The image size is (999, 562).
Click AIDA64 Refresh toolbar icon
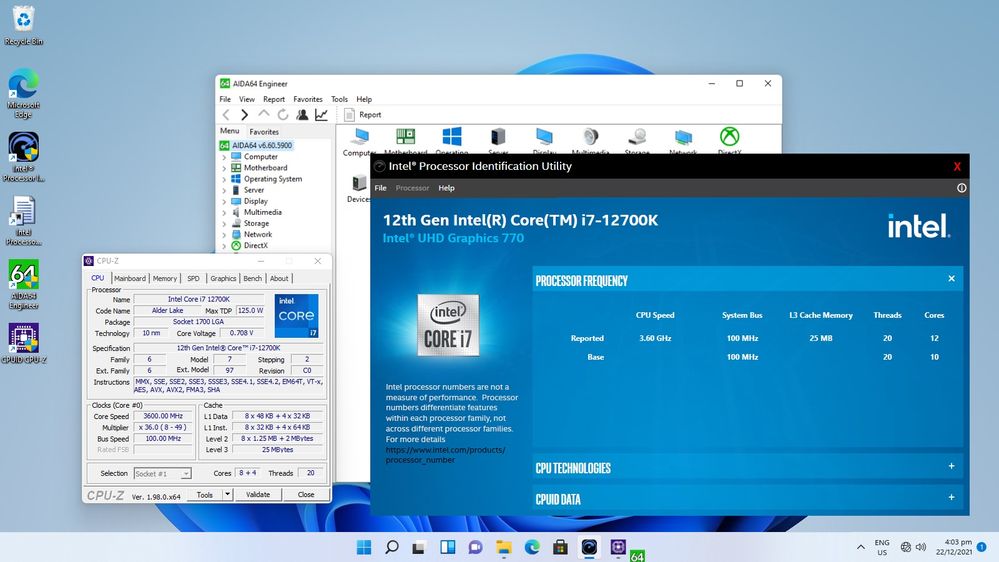point(283,115)
